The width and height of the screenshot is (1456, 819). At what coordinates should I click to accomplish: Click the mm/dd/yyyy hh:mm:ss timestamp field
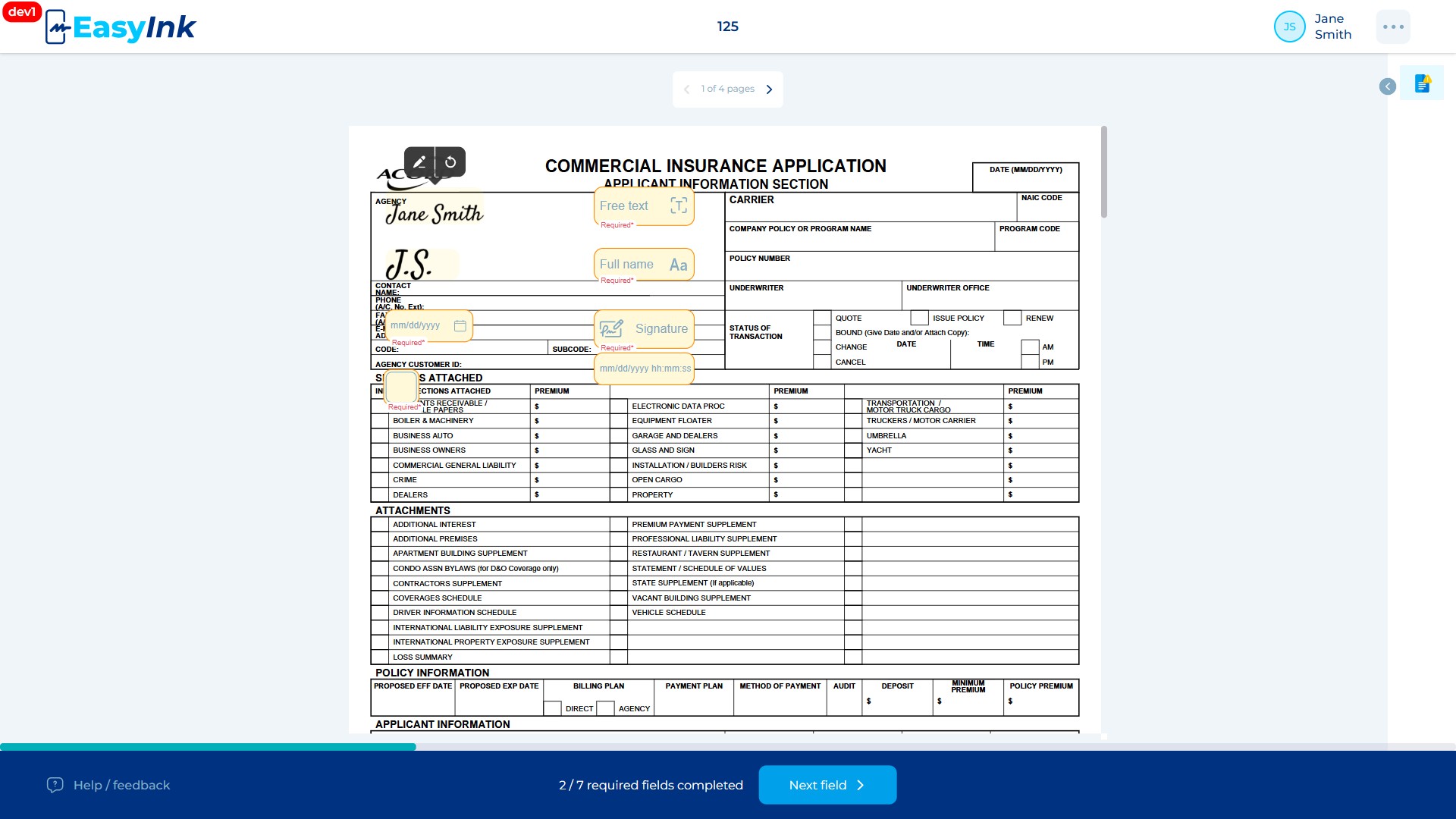(x=644, y=369)
